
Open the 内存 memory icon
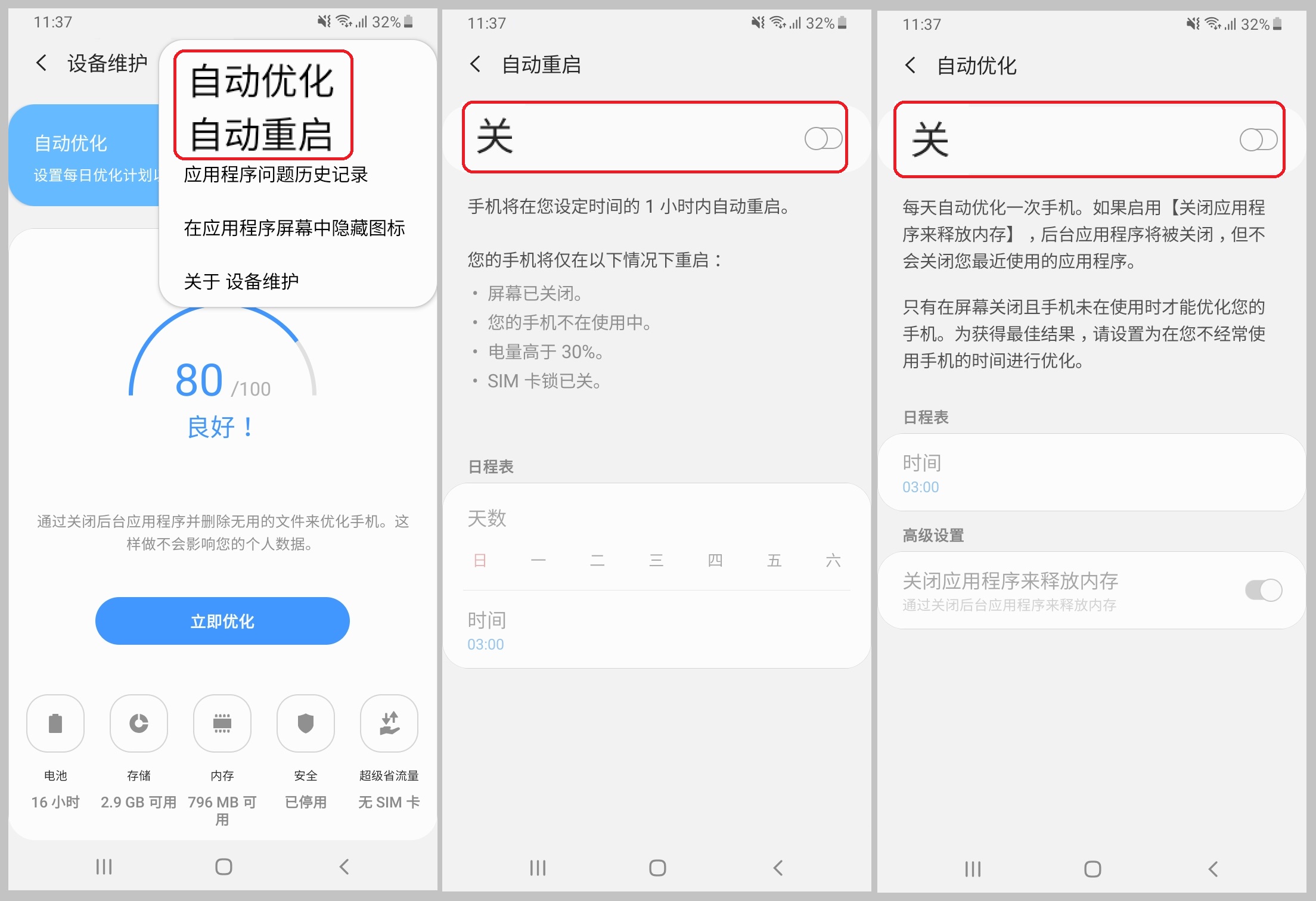tap(222, 723)
